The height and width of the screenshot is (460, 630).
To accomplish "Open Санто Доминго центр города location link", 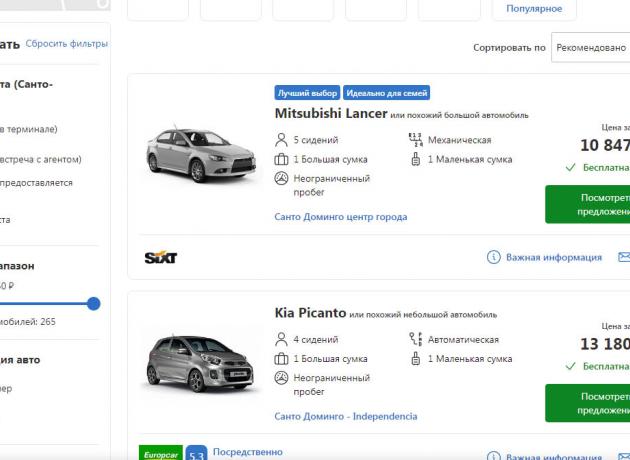I will pyautogui.click(x=341, y=217).
